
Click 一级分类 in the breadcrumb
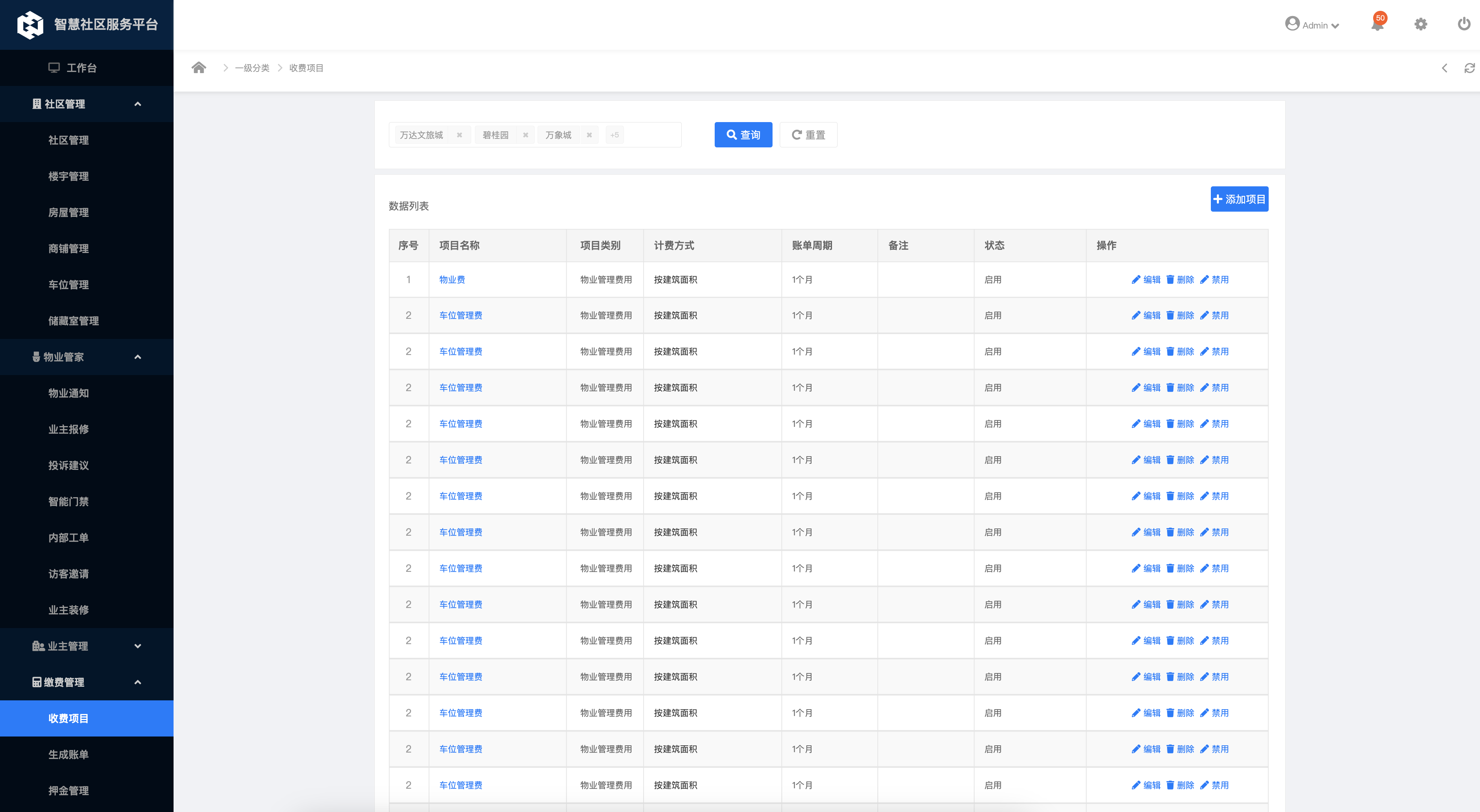pyautogui.click(x=252, y=68)
